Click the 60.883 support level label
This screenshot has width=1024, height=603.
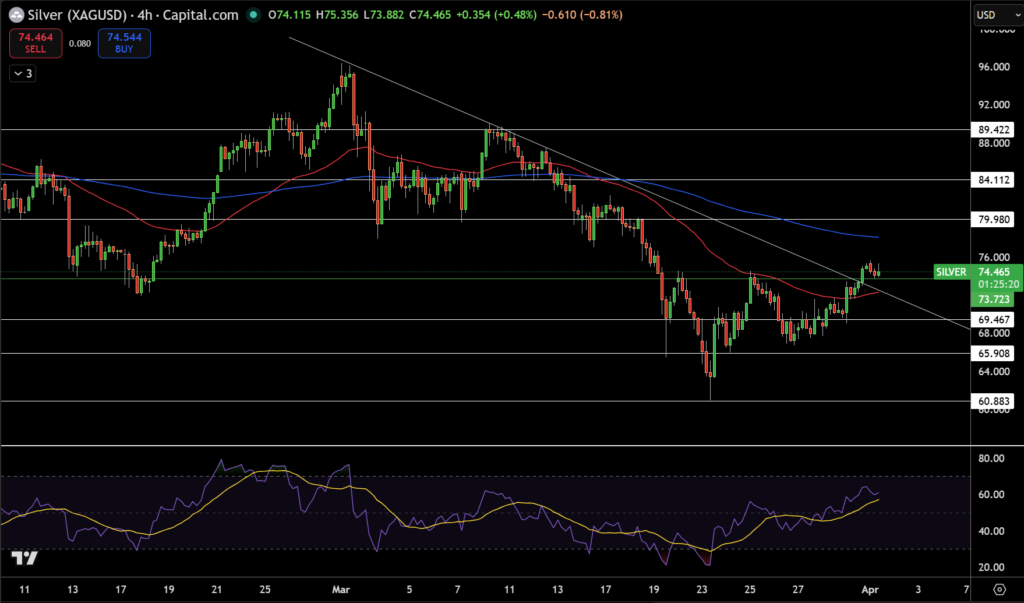[x=994, y=401]
